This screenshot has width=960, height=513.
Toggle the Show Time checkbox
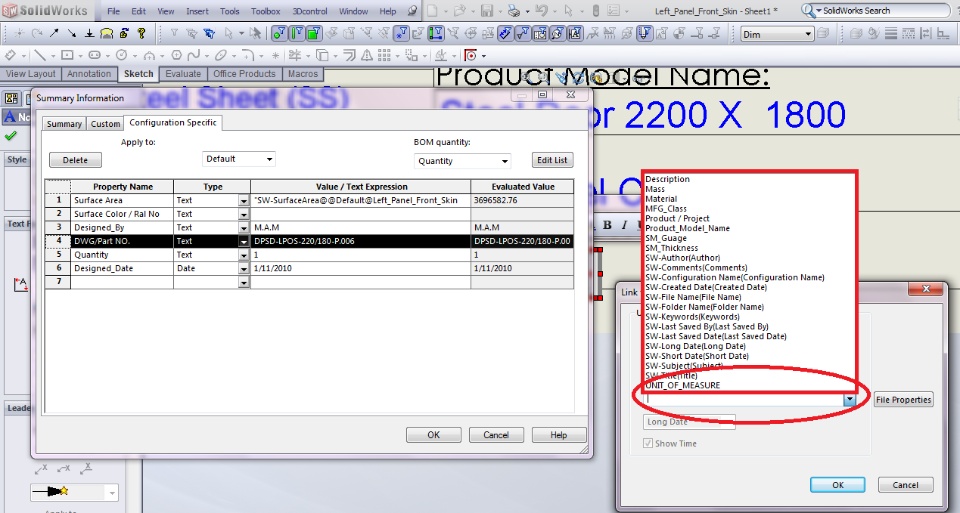(x=648, y=443)
